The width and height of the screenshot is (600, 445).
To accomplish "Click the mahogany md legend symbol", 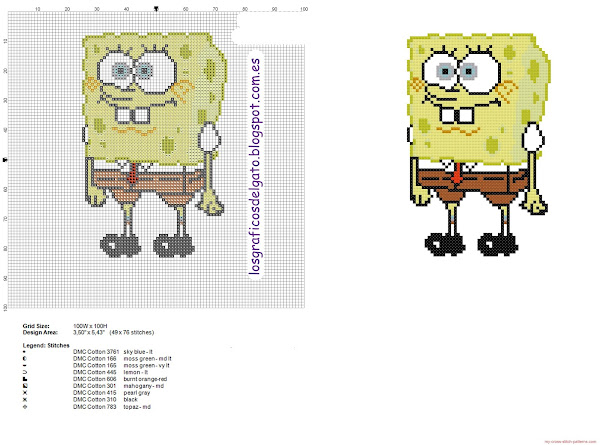I will (25, 386).
